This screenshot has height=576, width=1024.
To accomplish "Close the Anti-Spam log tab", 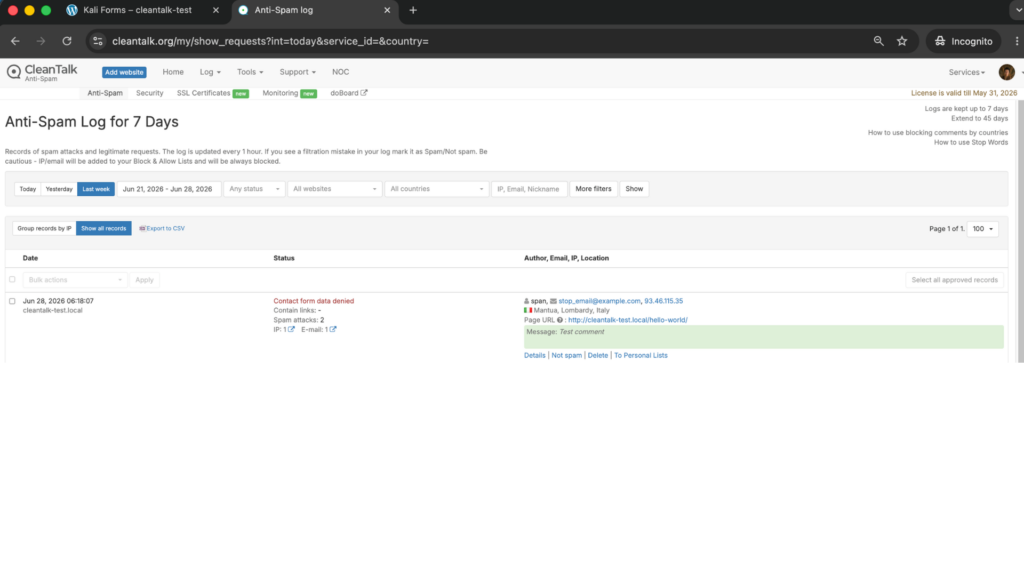I will tap(387, 10).
